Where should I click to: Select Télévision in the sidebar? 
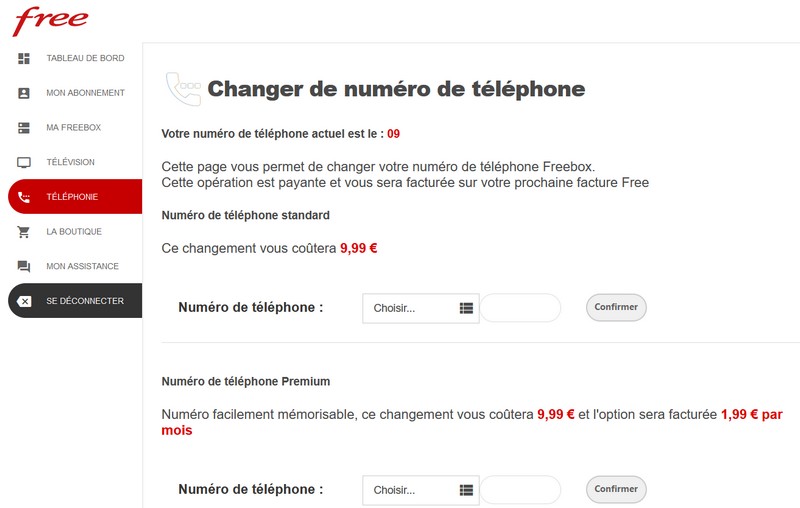click(70, 162)
